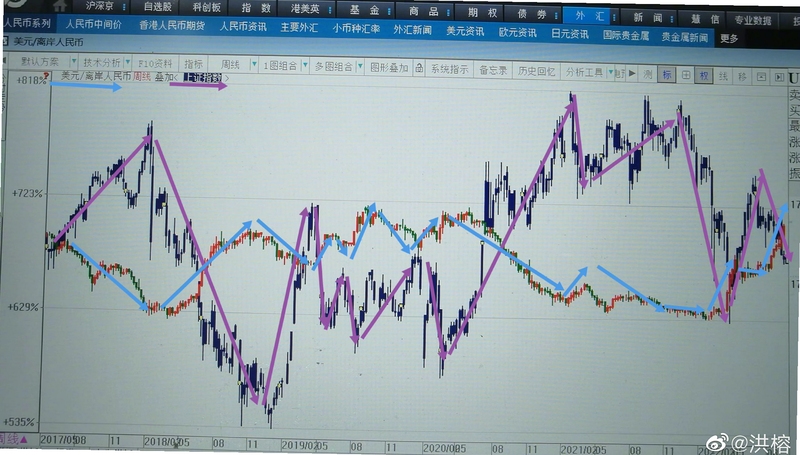
Task: Click the grid crosshair icon after 标
Action: [686, 75]
